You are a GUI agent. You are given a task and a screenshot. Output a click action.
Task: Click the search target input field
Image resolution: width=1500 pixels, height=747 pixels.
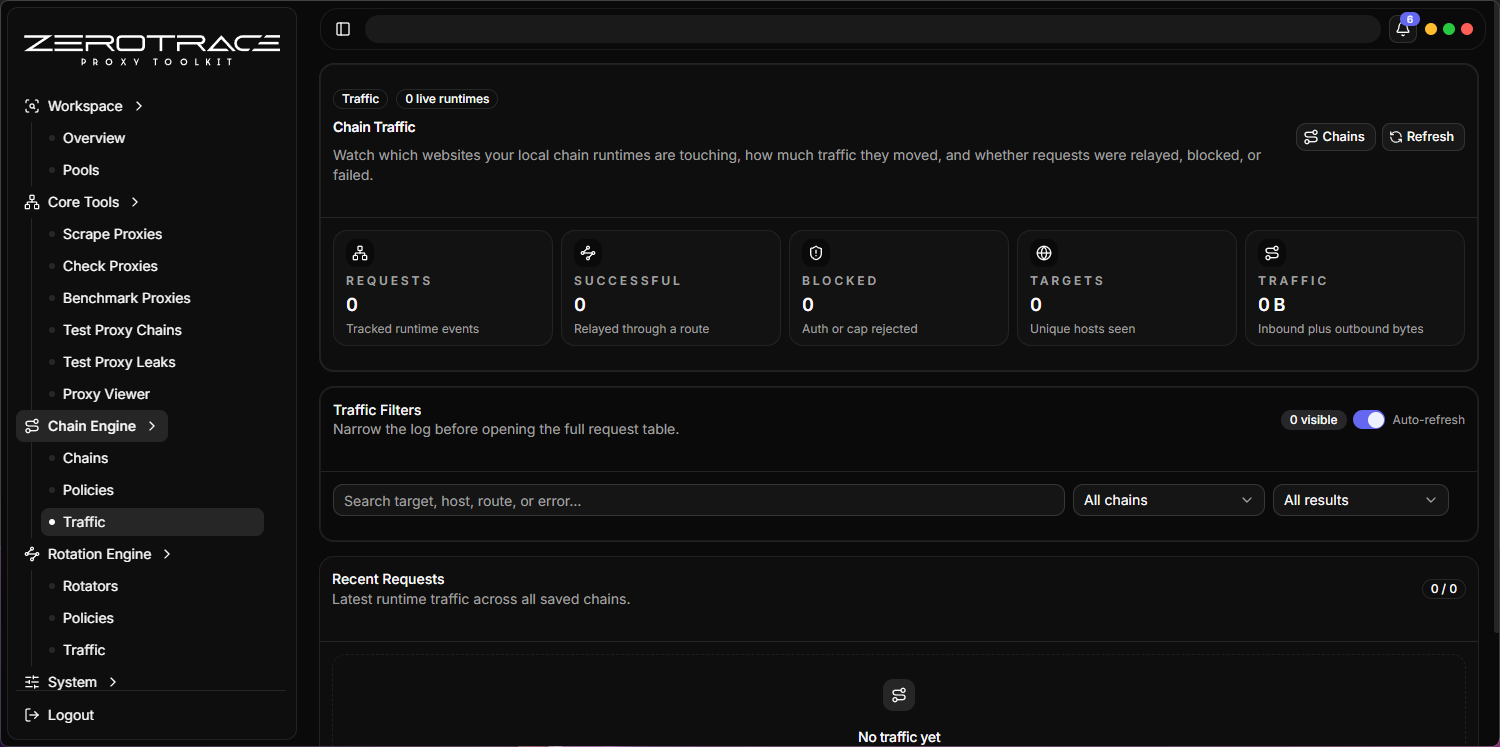[x=698, y=500]
